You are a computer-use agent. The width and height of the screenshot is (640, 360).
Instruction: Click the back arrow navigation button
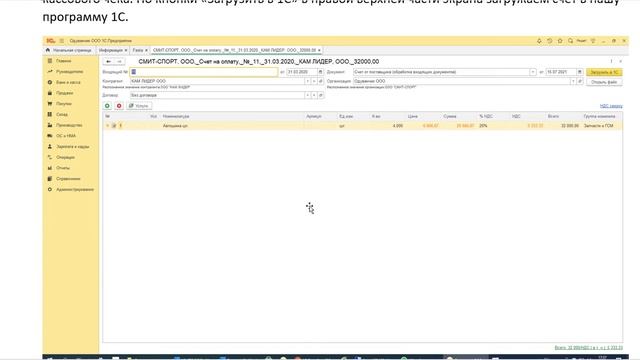coord(108,62)
